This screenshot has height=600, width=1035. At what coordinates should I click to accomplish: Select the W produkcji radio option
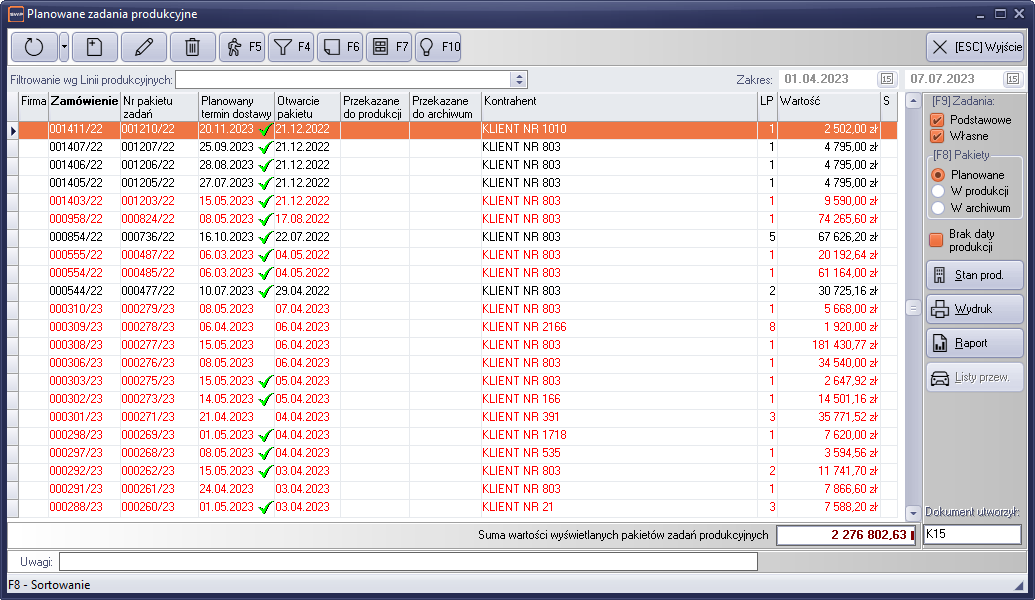pyautogui.click(x=938, y=191)
